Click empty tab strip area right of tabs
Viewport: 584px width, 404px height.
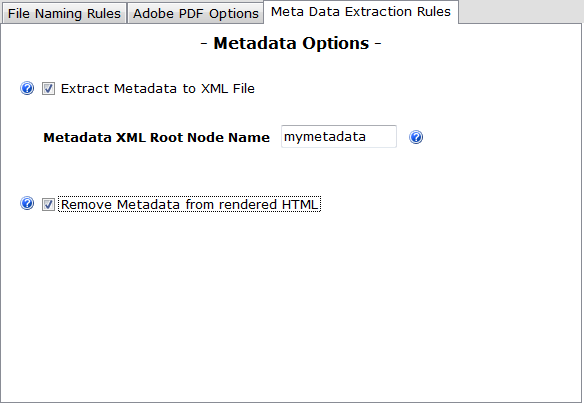(521, 11)
